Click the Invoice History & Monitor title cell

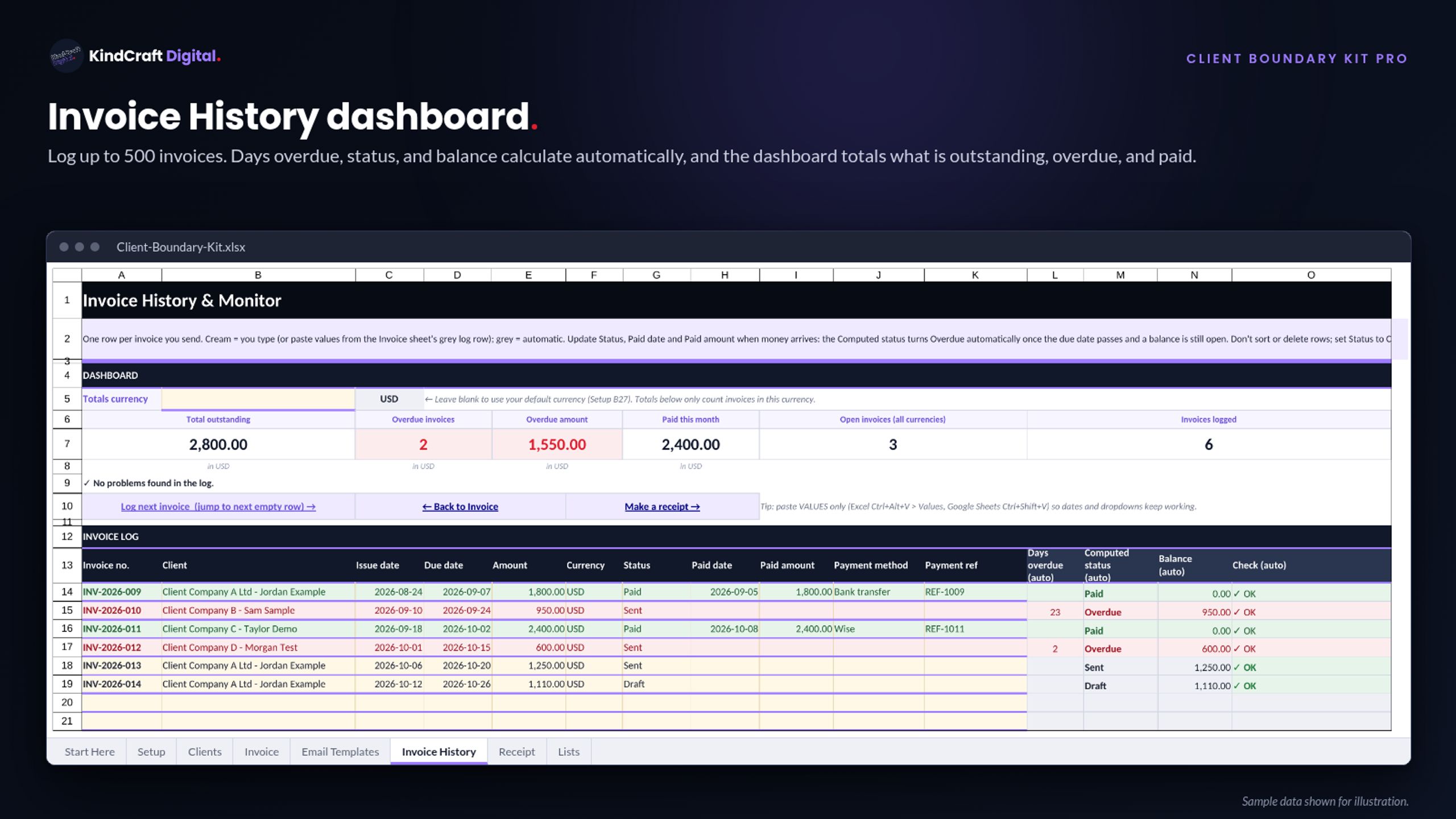tap(737, 300)
